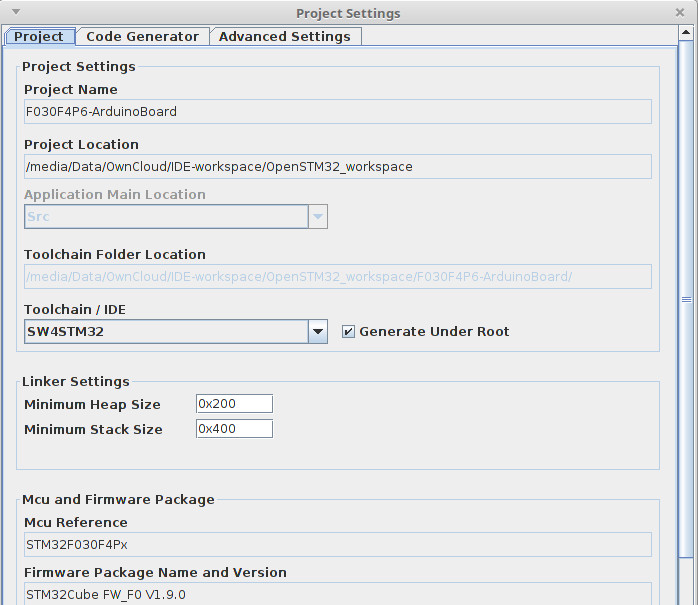The image size is (698, 605).
Task: Expand the Toolchain / IDE dropdown arrow
Action: coord(318,331)
